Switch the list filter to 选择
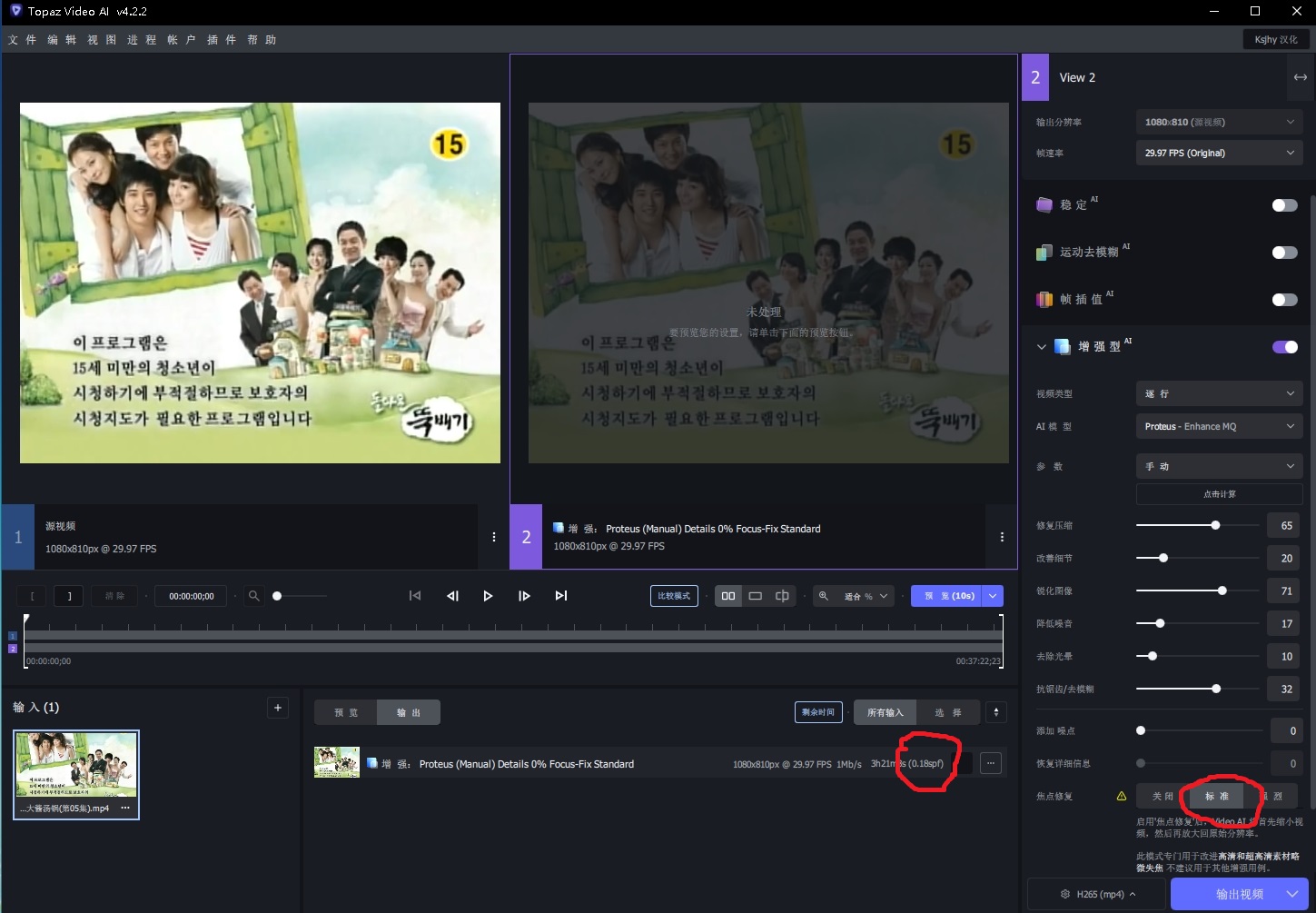Image resolution: width=1316 pixels, height=913 pixels. (x=948, y=712)
